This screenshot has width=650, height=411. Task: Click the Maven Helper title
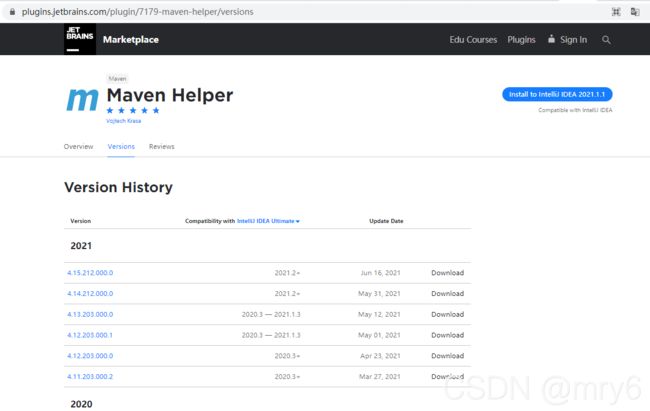[x=170, y=95]
